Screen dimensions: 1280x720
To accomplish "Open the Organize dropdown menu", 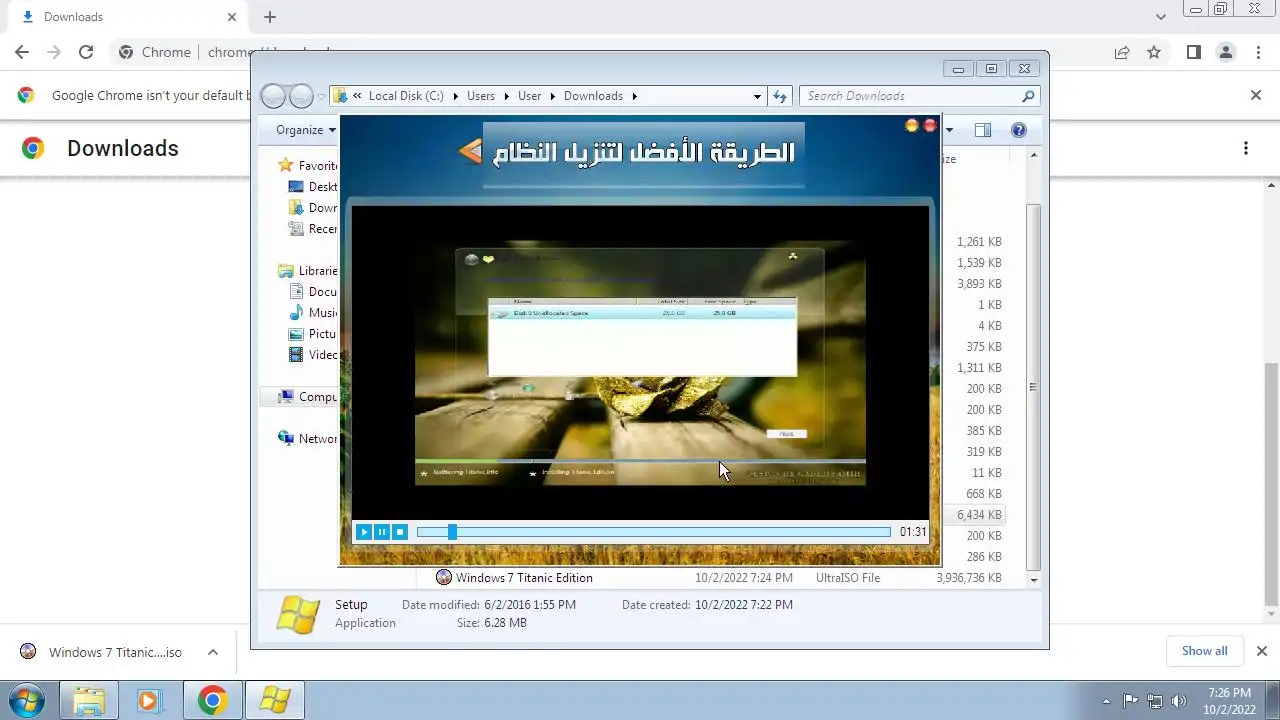I will click(306, 130).
